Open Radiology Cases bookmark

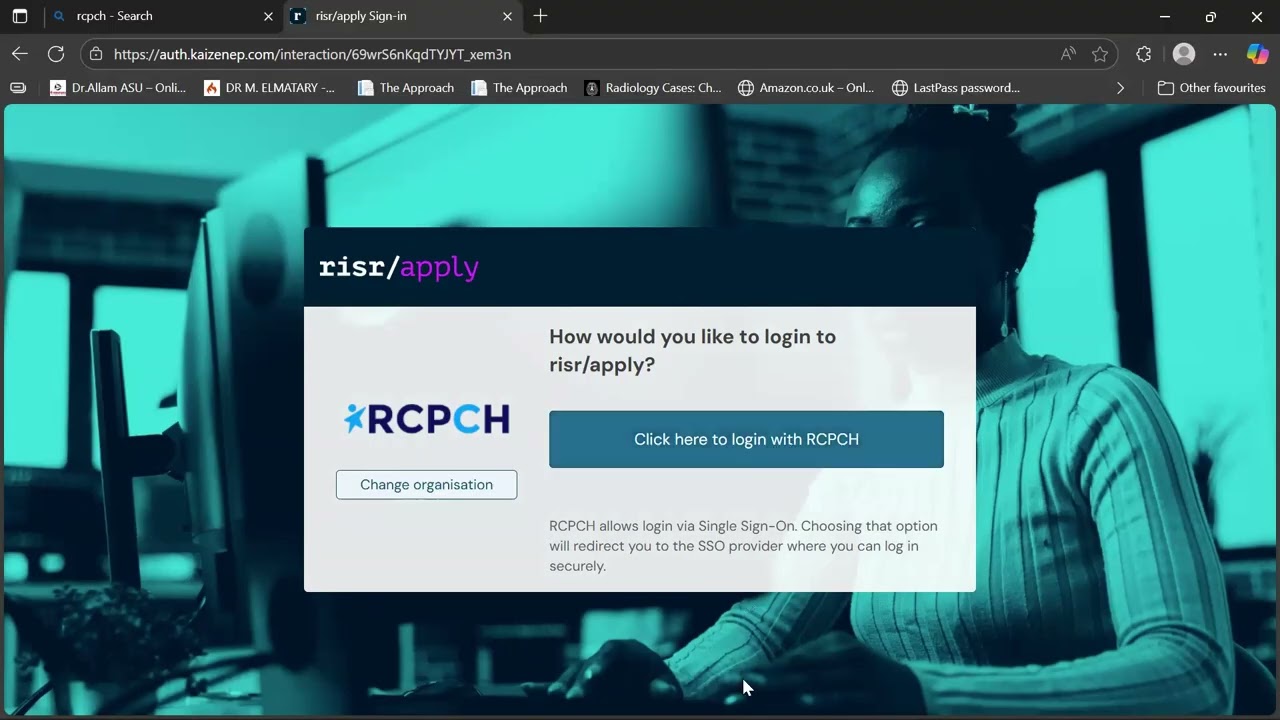click(653, 88)
